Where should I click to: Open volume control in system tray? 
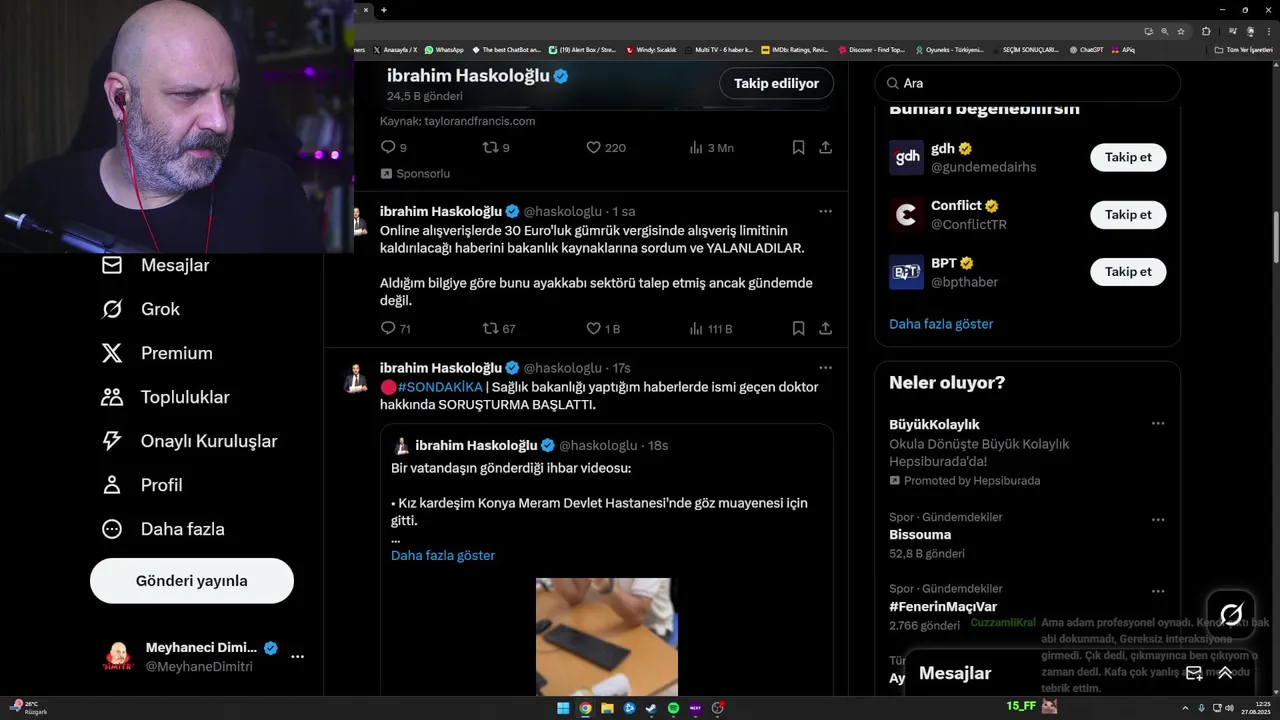coord(1229,708)
